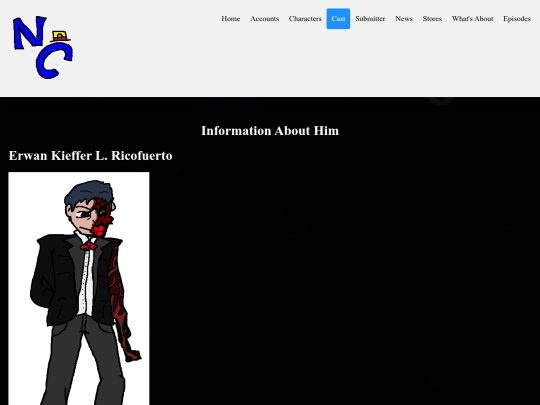
Task: Click the character portrait image
Action: (79, 289)
